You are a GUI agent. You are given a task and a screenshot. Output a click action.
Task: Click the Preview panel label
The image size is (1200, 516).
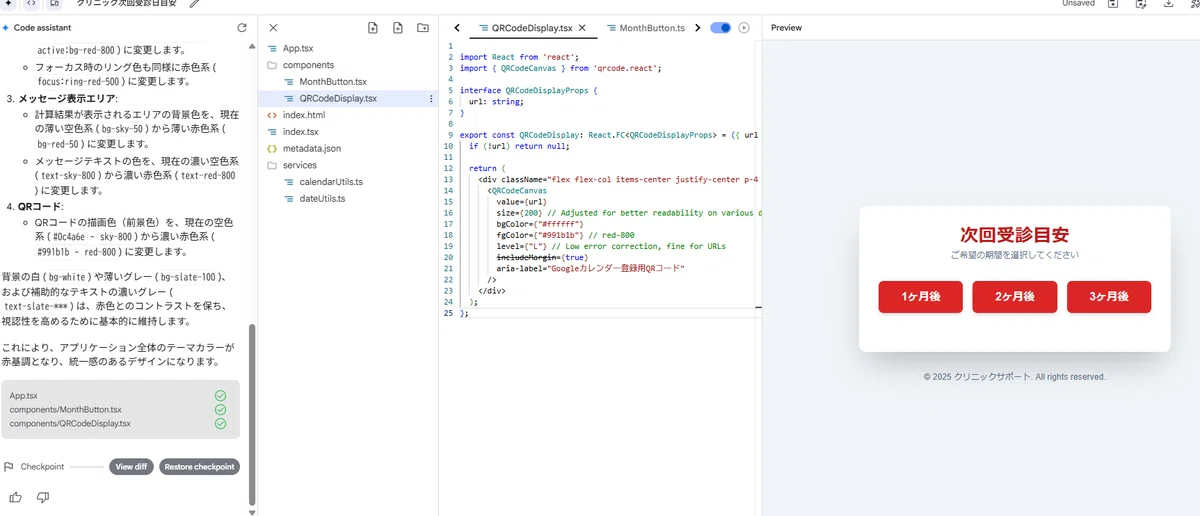[786, 28]
